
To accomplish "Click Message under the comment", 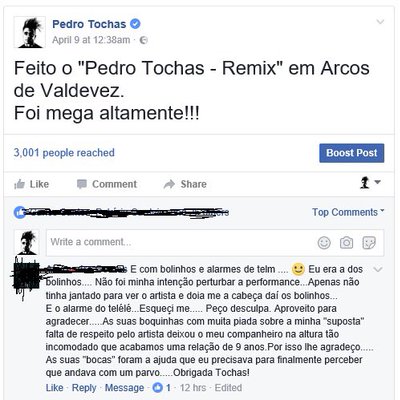I will 124,388.
